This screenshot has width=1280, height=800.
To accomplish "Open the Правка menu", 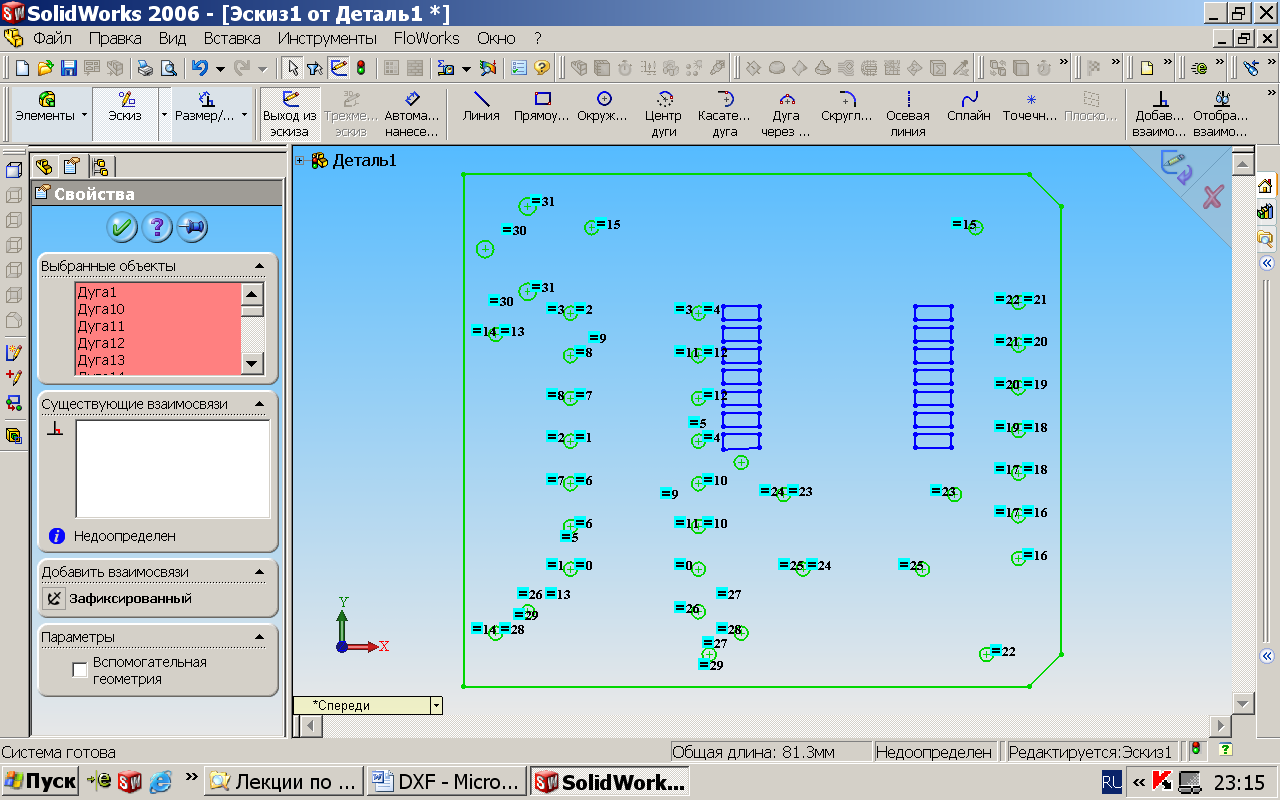I will click(x=115, y=38).
